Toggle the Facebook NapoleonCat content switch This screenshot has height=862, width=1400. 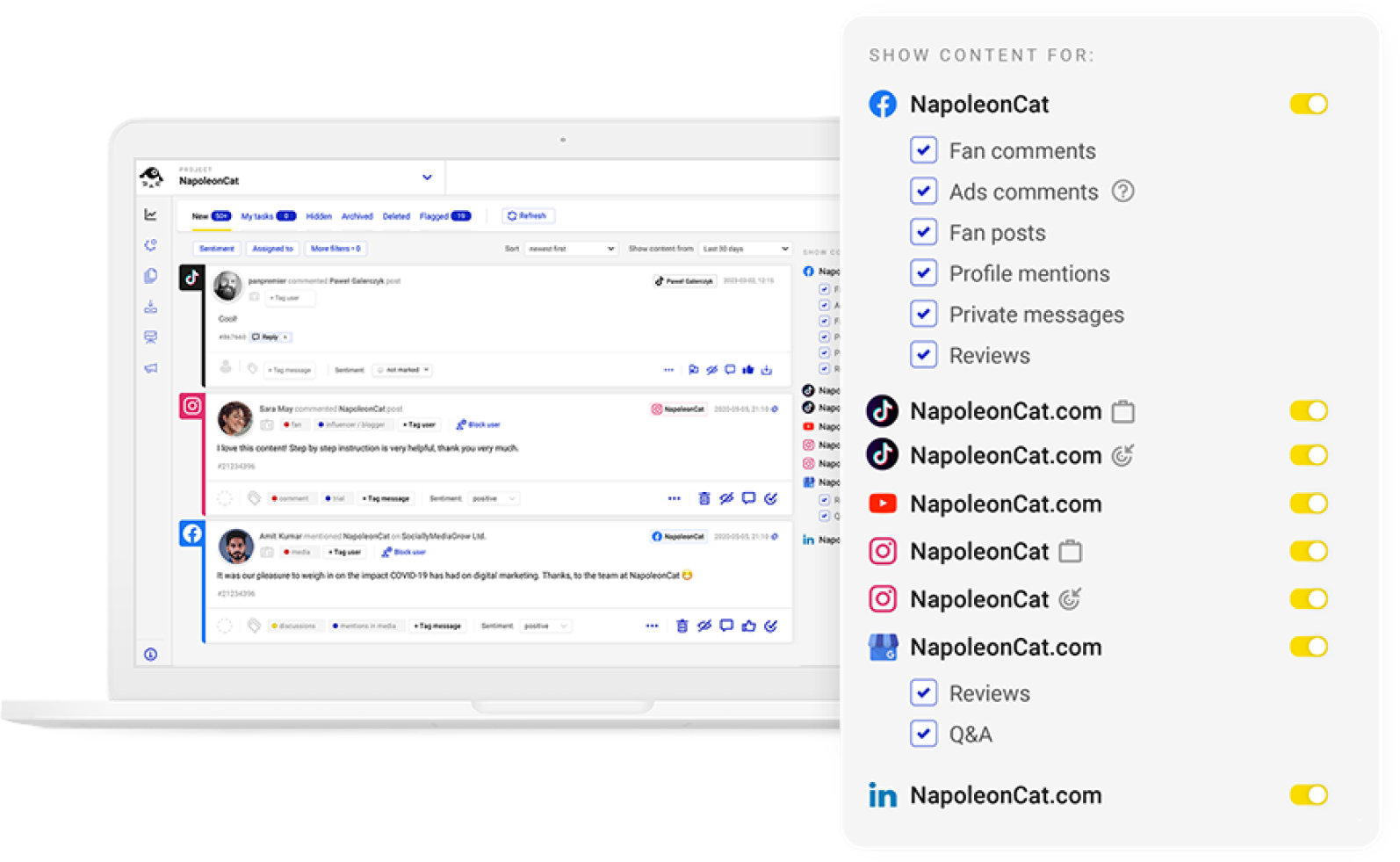click(x=1309, y=104)
